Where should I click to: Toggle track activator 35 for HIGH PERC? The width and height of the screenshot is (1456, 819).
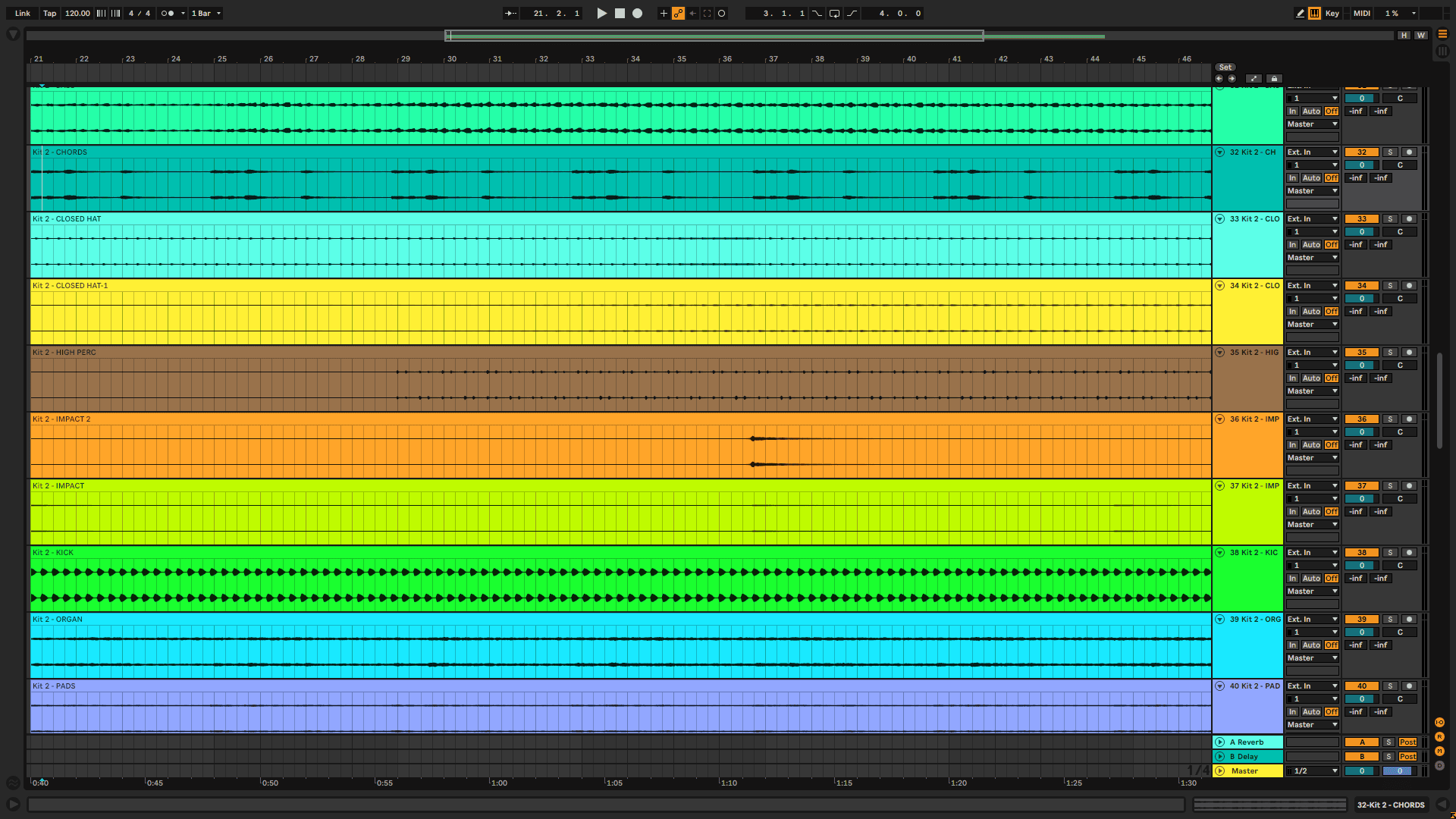coord(1361,353)
